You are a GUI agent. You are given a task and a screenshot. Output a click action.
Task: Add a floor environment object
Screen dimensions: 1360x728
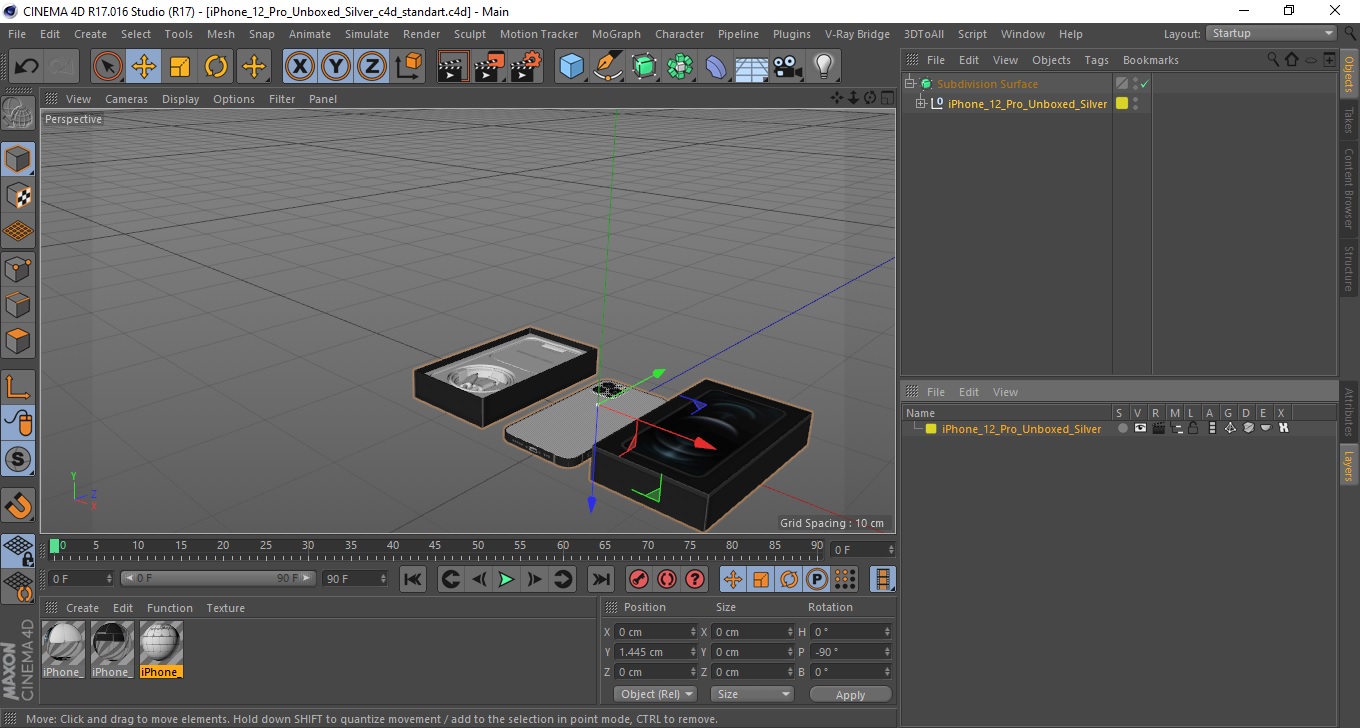[751, 67]
